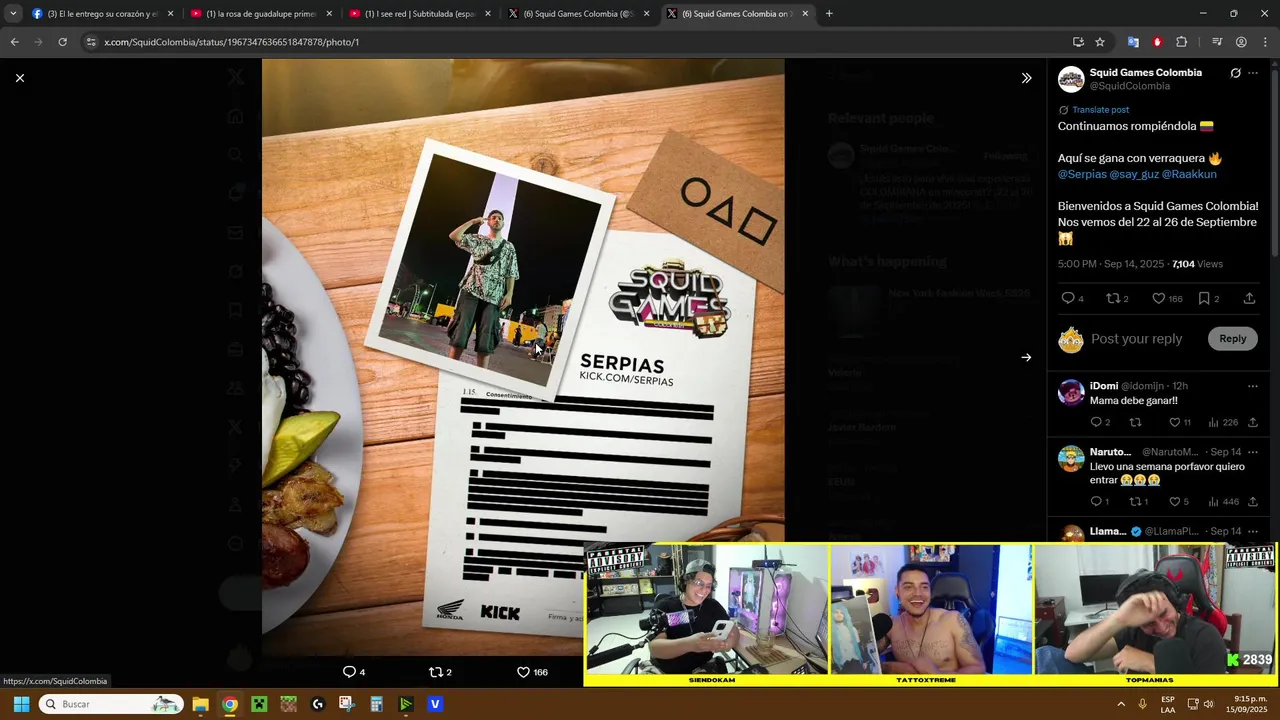Click the taskbar volume icon
1280x720 pixels.
click(1208, 704)
